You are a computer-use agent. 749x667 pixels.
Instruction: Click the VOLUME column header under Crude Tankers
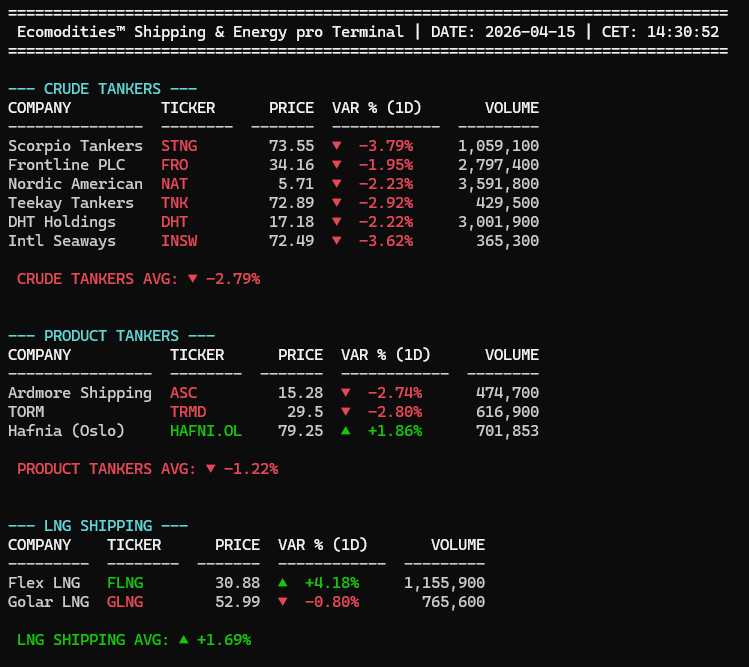(x=512, y=108)
